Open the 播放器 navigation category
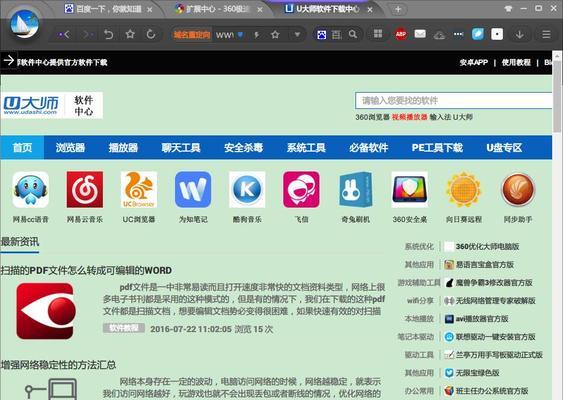563x400 pixels. 123,148
